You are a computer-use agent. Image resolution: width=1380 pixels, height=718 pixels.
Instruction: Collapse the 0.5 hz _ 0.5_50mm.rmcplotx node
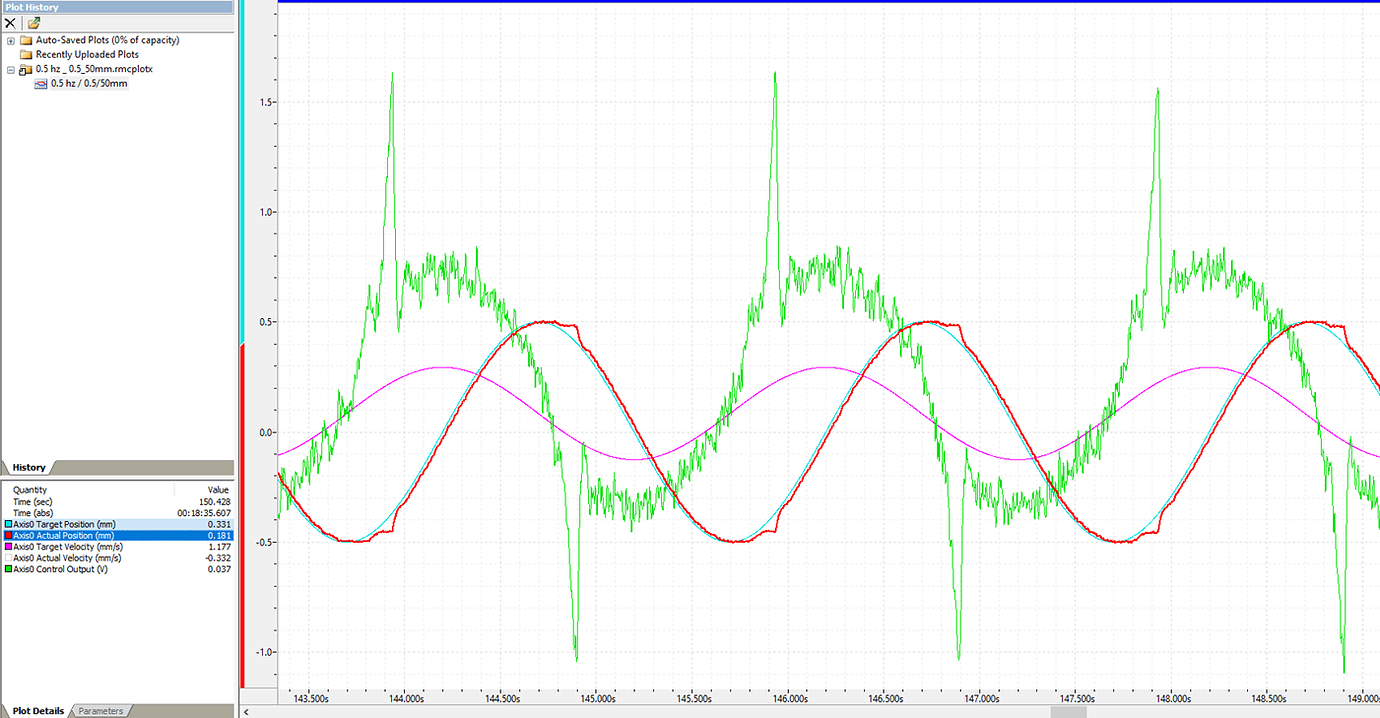pyautogui.click(x=11, y=69)
